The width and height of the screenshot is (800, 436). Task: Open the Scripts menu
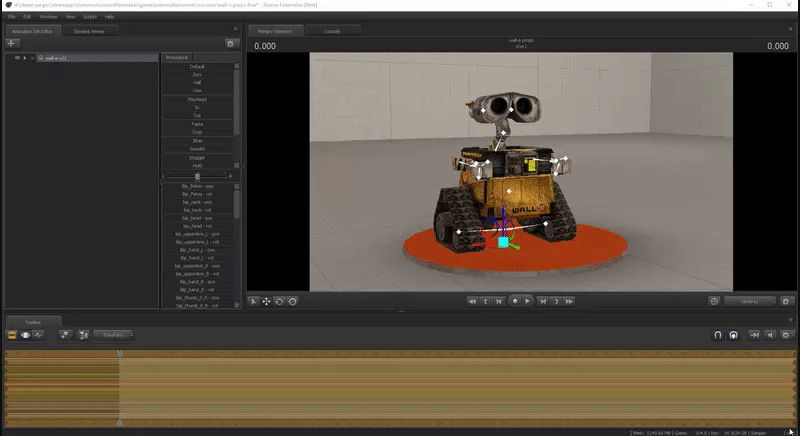90,17
